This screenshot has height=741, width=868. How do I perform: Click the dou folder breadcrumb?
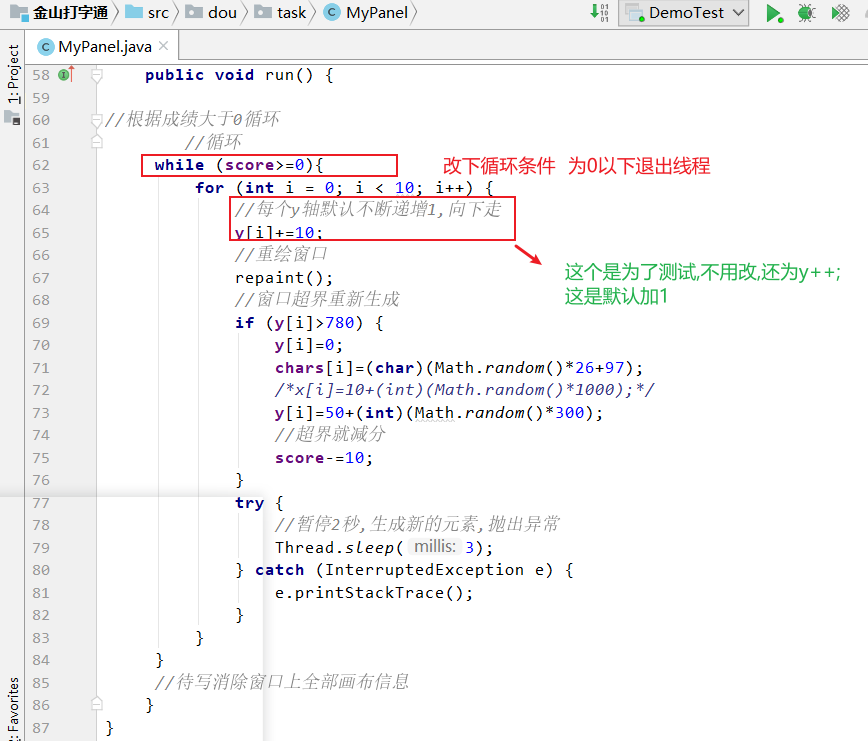click(x=211, y=13)
